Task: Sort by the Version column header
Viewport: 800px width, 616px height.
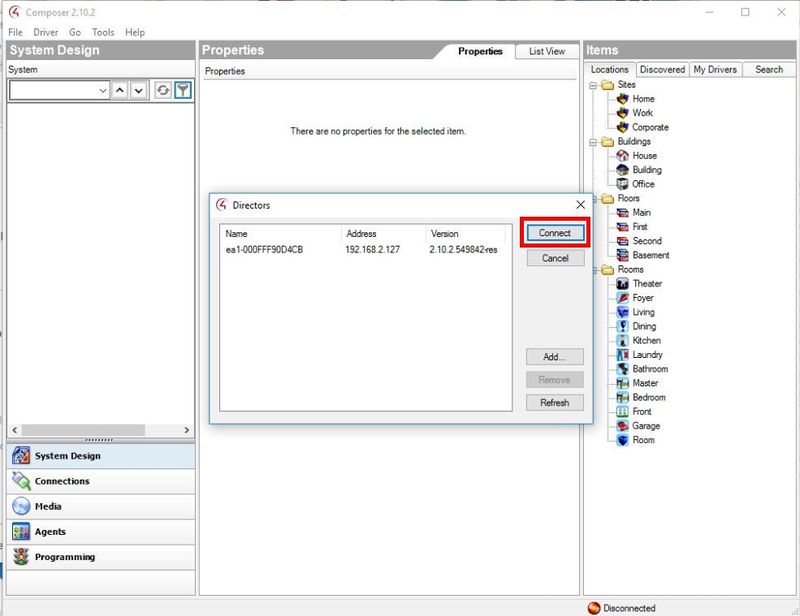Action: click(465, 234)
